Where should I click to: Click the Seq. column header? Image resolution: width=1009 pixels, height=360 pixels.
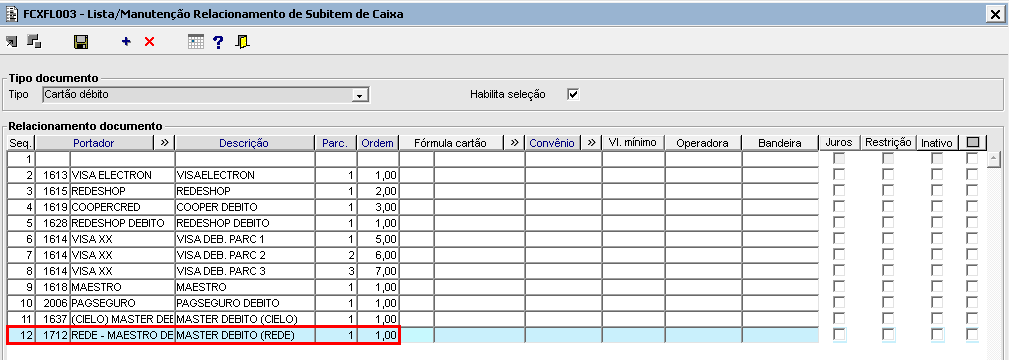click(x=21, y=142)
